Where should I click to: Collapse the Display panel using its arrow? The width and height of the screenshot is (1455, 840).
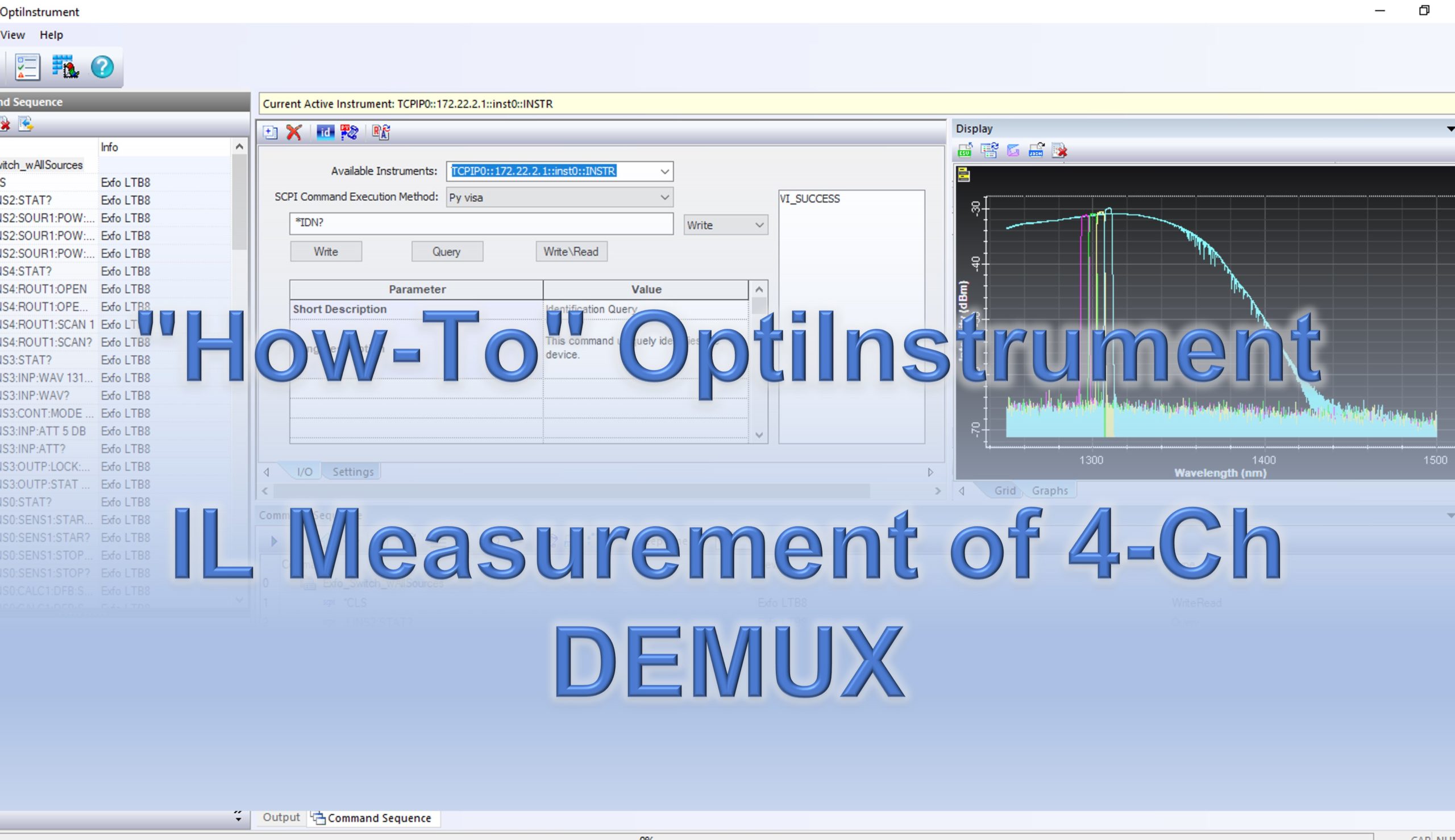[1449, 128]
